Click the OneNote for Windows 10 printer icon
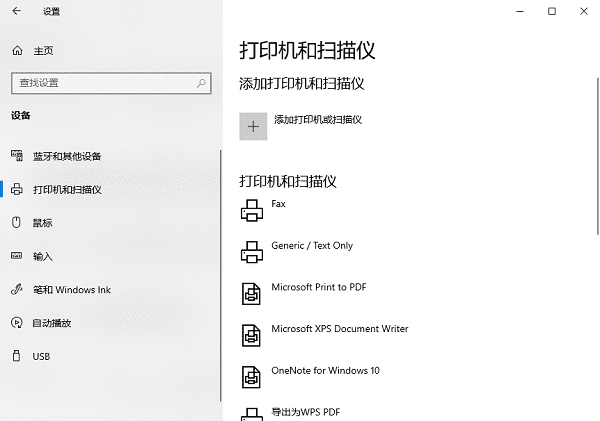Viewport: 600px width, 421px height. click(x=251, y=377)
